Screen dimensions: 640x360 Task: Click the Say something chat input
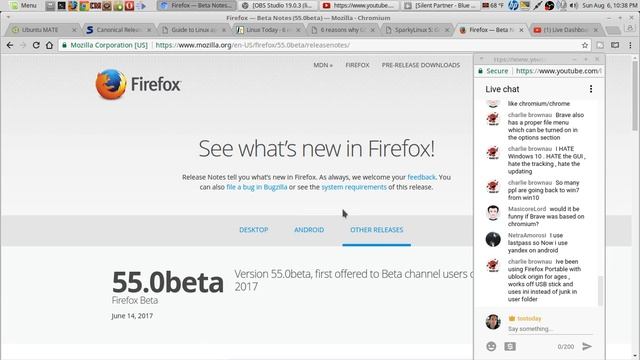[x=549, y=329]
